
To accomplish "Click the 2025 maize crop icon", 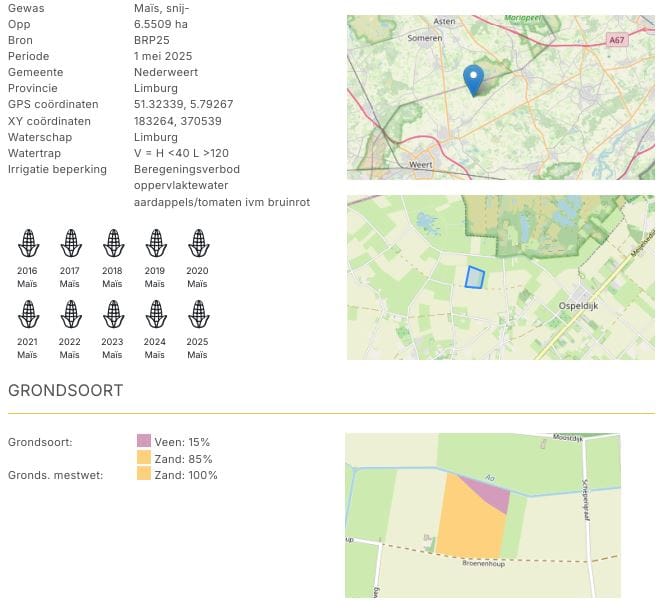I will [198, 314].
